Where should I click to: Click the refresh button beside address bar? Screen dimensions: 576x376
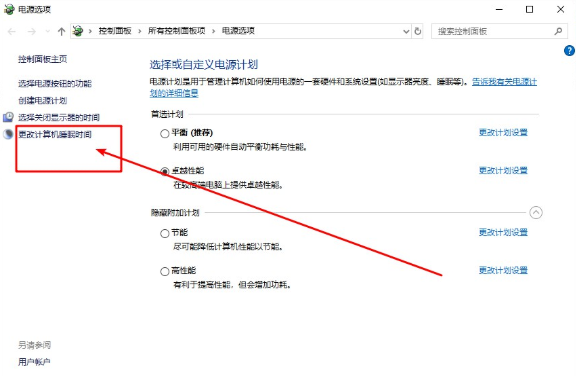pyautogui.click(x=418, y=31)
